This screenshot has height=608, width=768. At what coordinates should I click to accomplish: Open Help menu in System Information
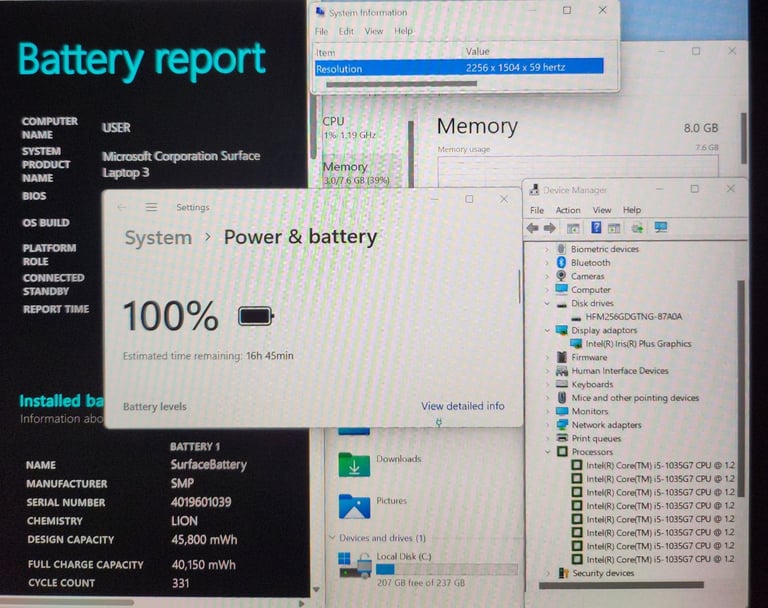[x=404, y=31]
